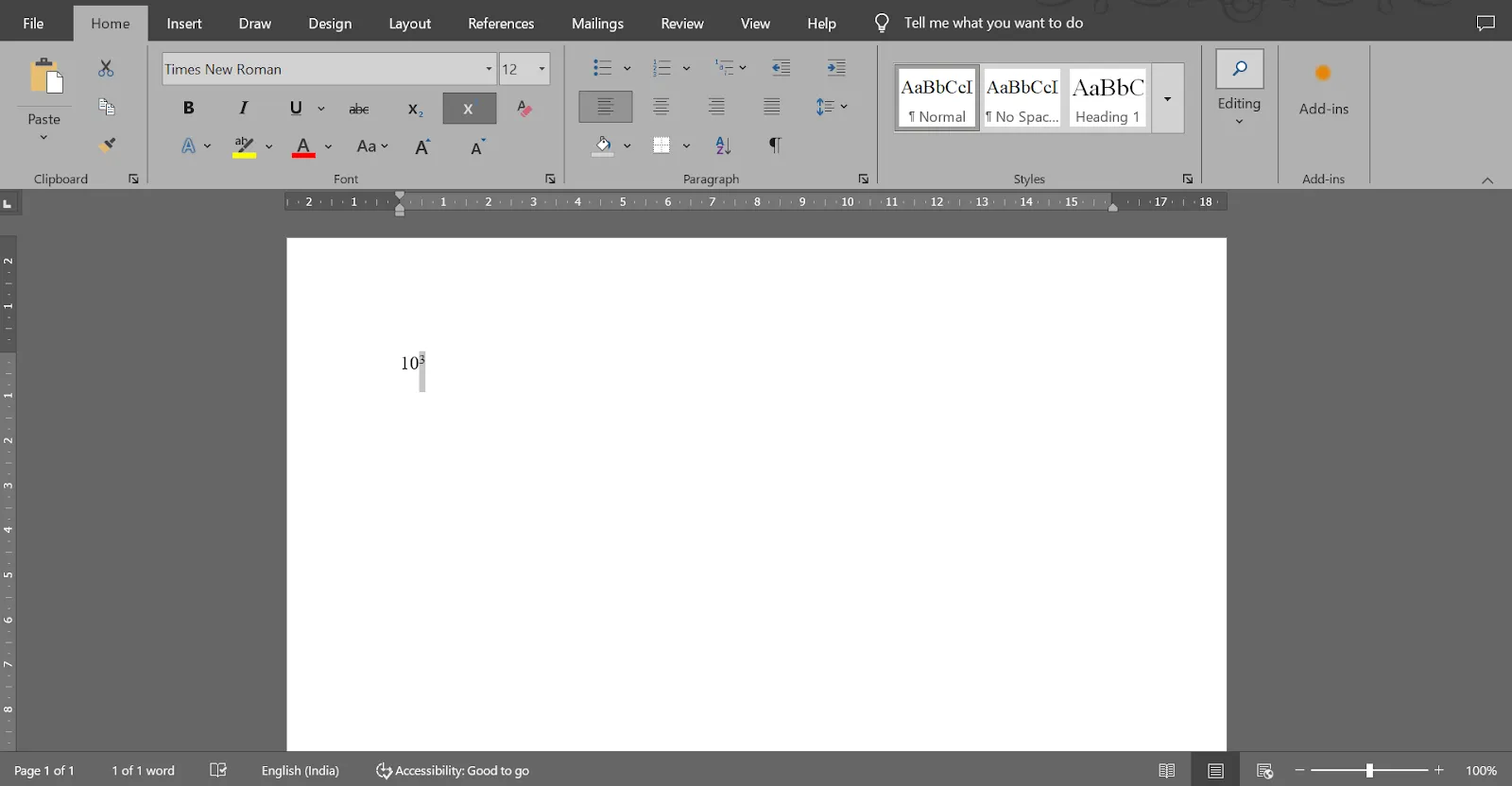
Task: Turn off the active Superscript button
Action: pyautogui.click(x=470, y=109)
